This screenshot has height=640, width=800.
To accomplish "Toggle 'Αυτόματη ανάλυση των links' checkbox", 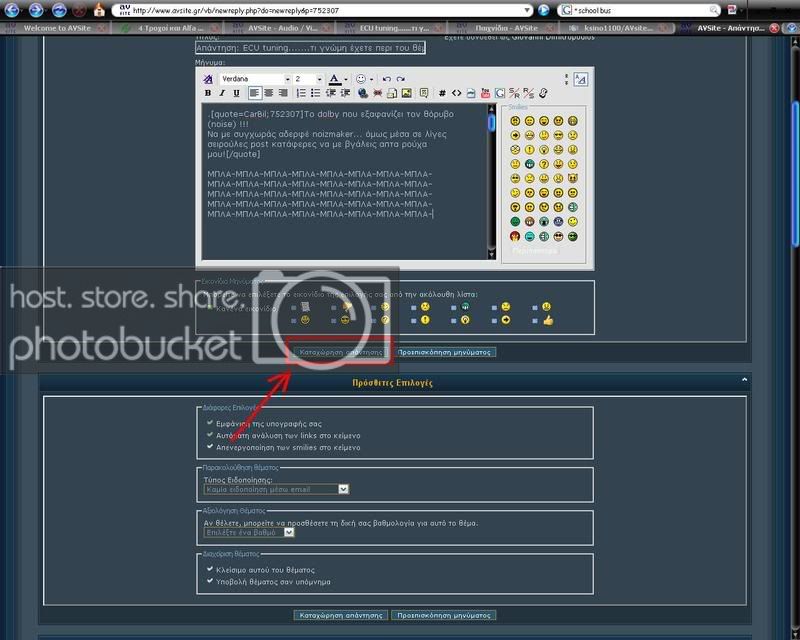I will [x=210, y=434].
